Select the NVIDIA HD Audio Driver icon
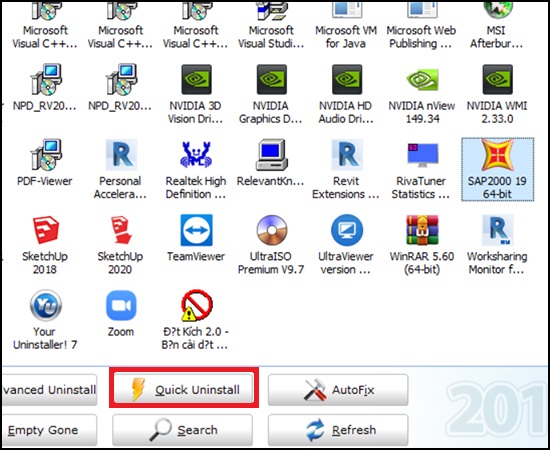Screen dimensions: 550x450 pyautogui.click(x=347, y=80)
